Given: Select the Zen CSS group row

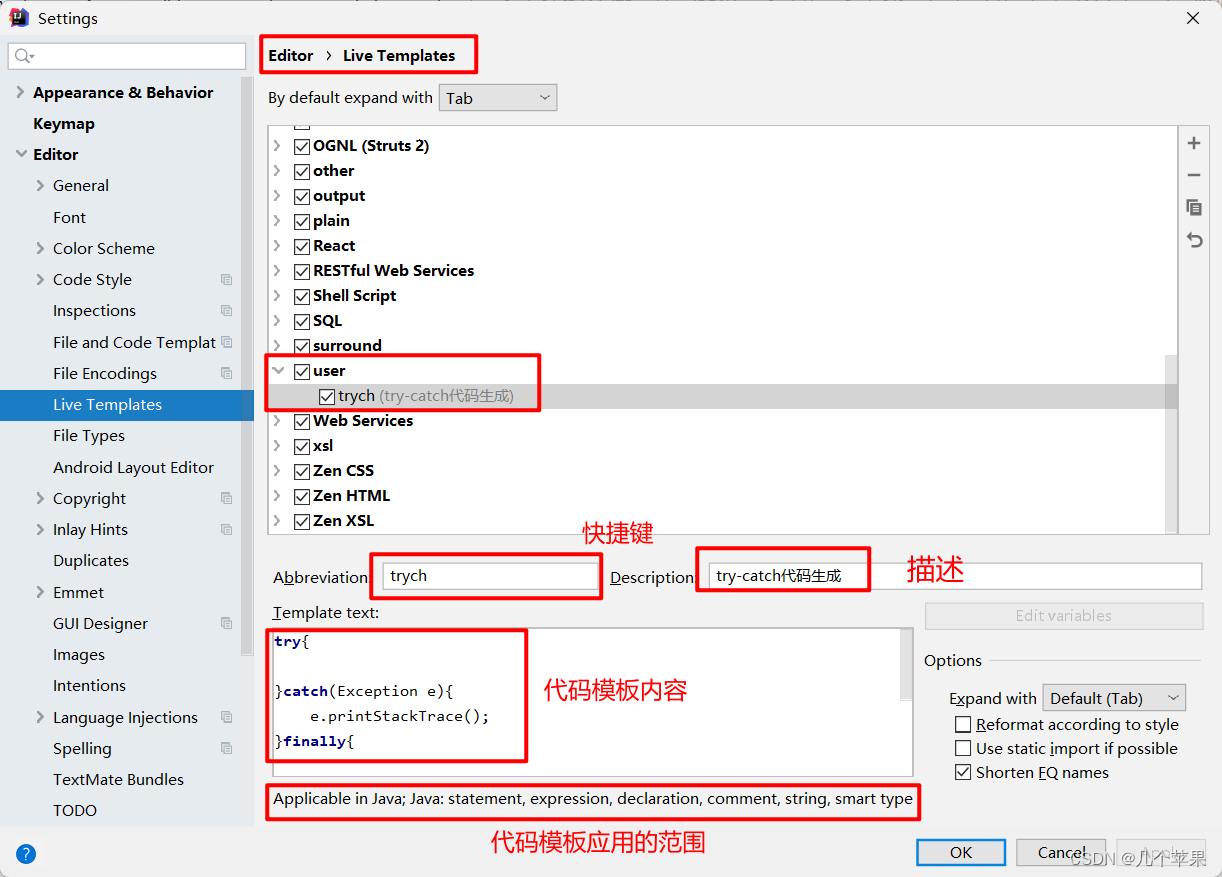Looking at the screenshot, I should (722, 471).
